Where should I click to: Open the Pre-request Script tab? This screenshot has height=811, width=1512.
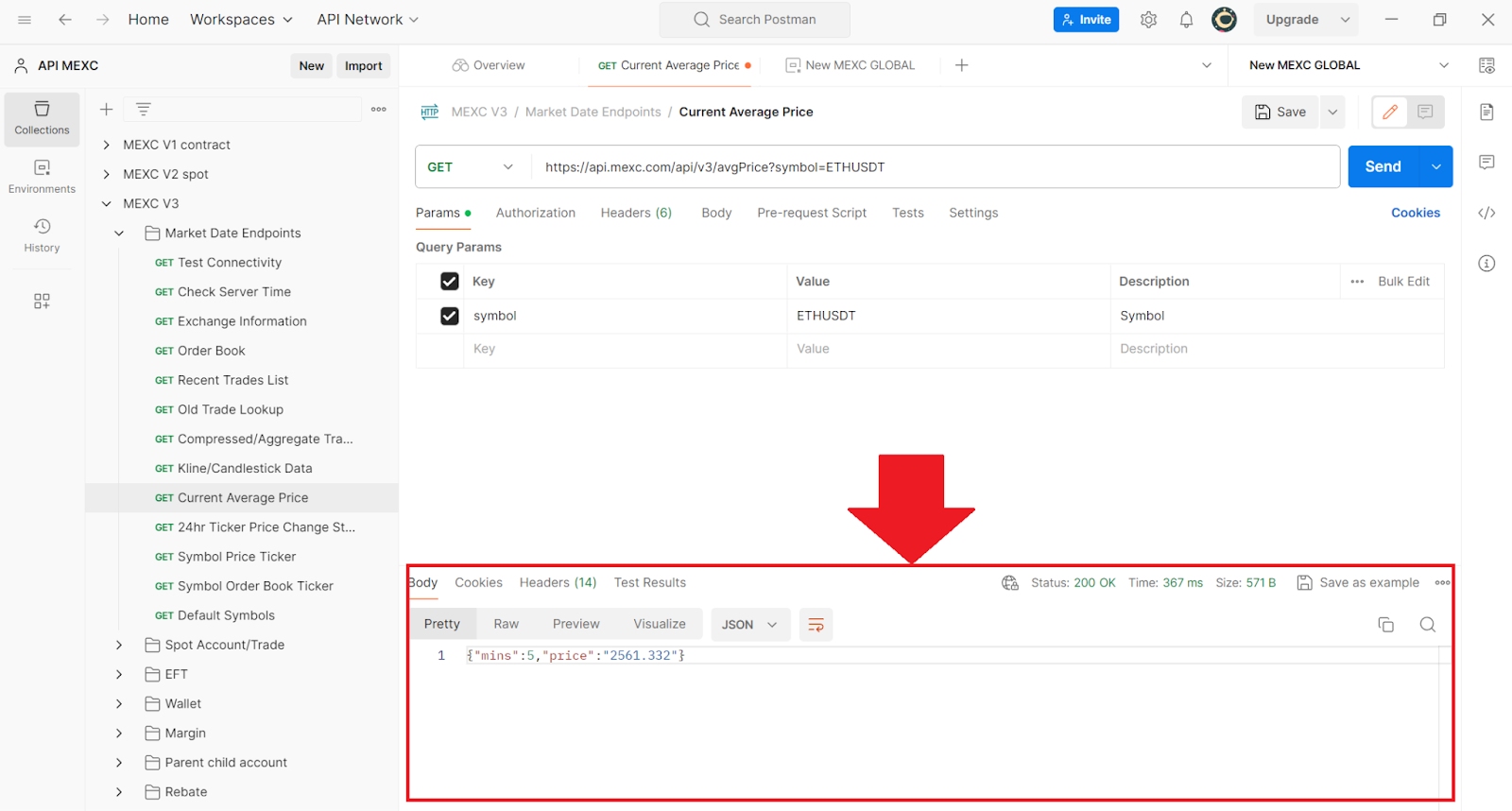pyautogui.click(x=812, y=213)
